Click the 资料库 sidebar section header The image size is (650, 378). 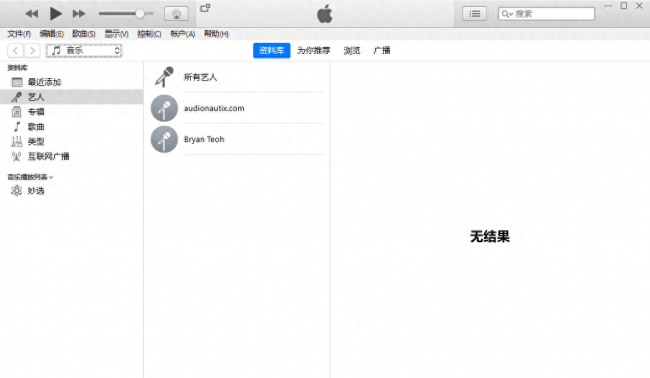pyautogui.click(x=17, y=68)
